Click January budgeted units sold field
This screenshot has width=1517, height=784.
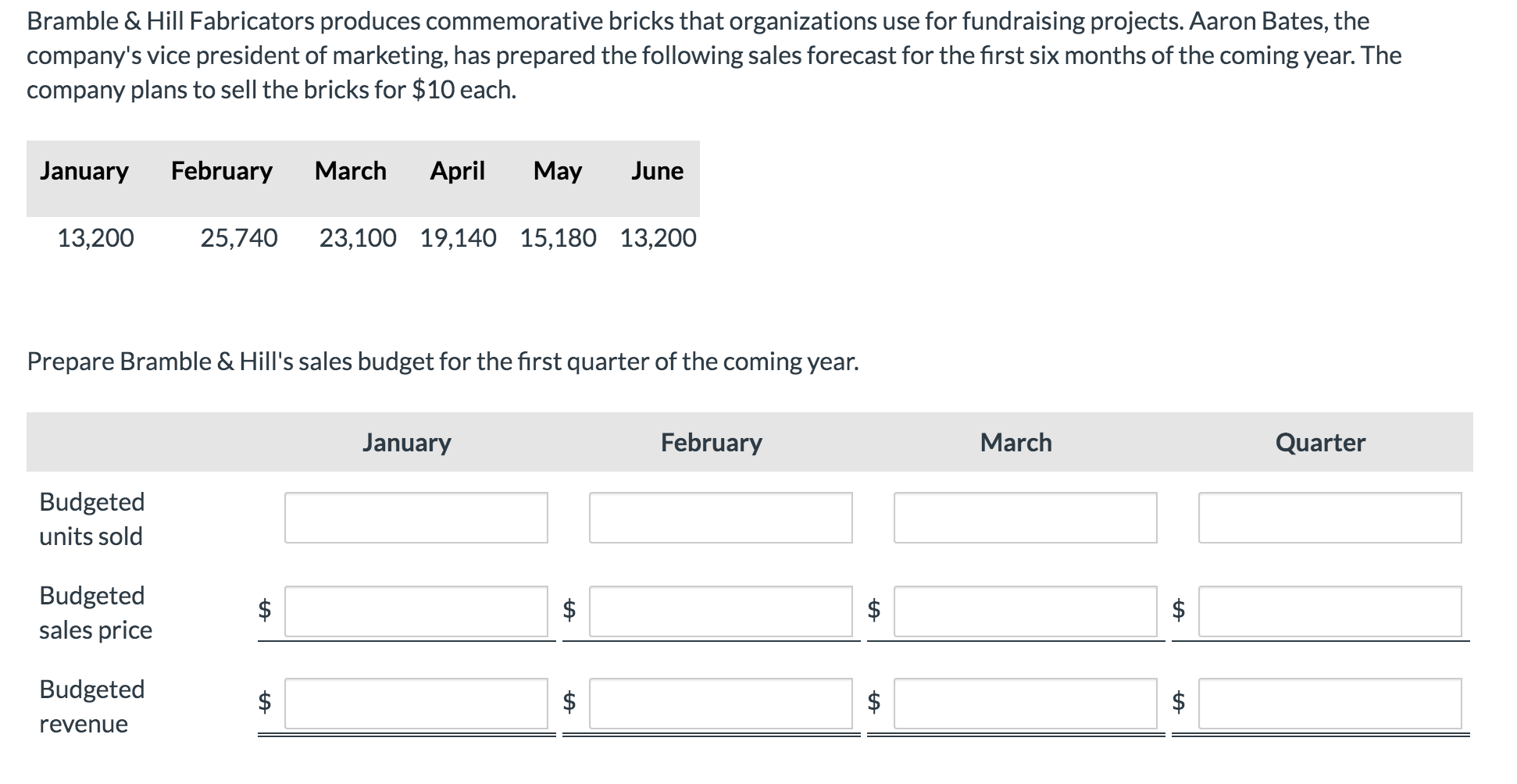click(416, 518)
